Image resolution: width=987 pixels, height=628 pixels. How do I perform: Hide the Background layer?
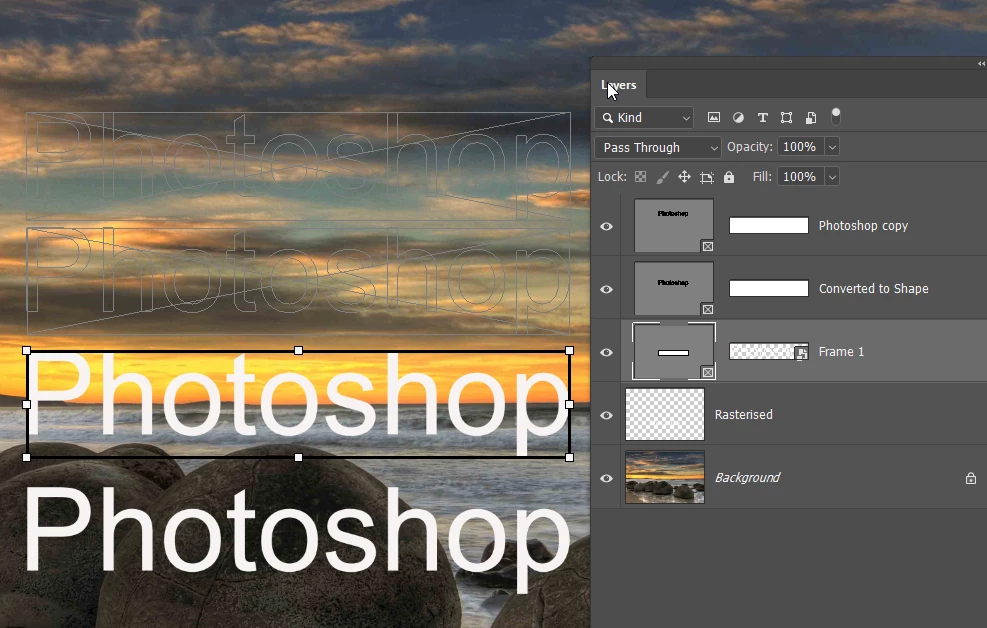coord(606,478)
